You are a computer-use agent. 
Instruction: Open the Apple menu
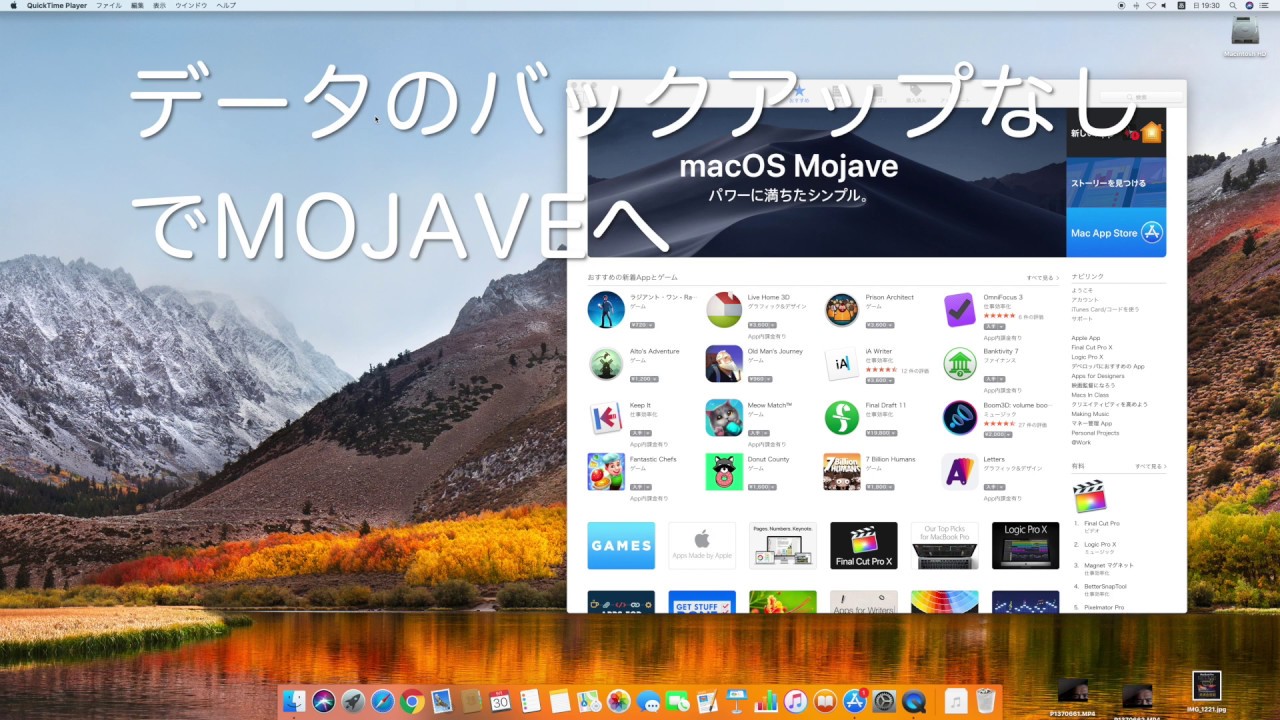(13, 5)
